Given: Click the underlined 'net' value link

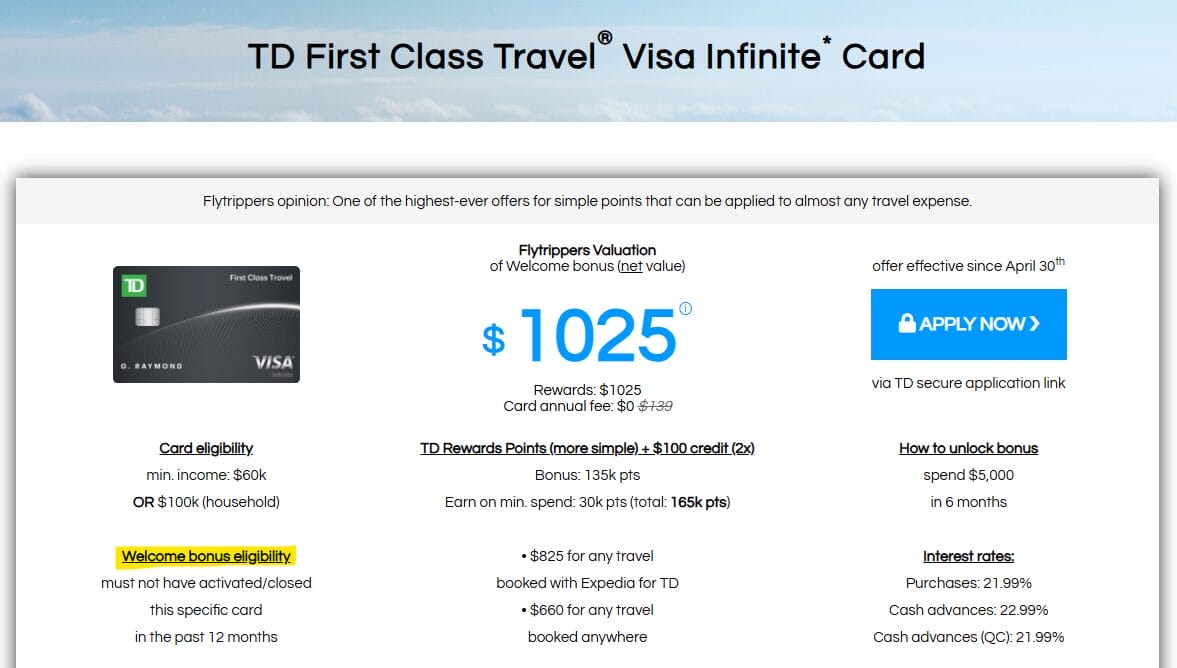Looking at the screenshot, I should (x=631, y=266).
